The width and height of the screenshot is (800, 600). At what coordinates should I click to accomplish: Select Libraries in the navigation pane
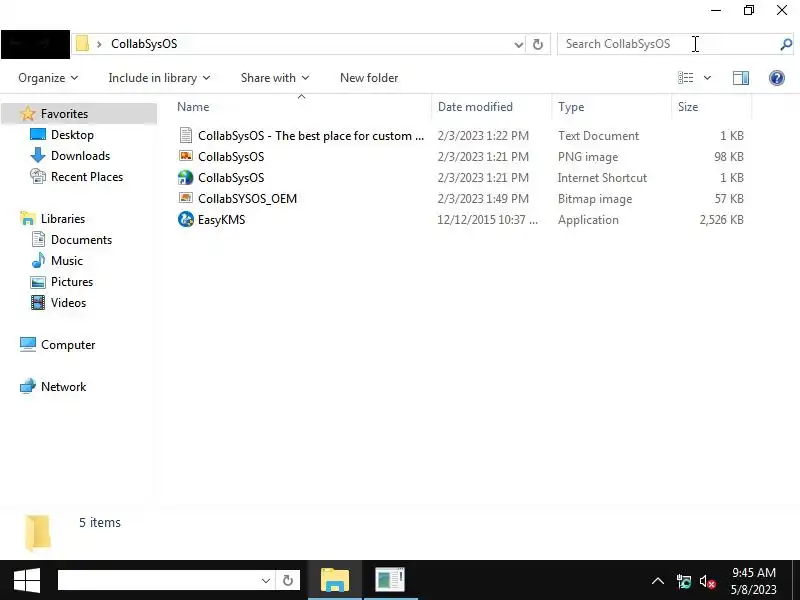(x=63, y=218)
